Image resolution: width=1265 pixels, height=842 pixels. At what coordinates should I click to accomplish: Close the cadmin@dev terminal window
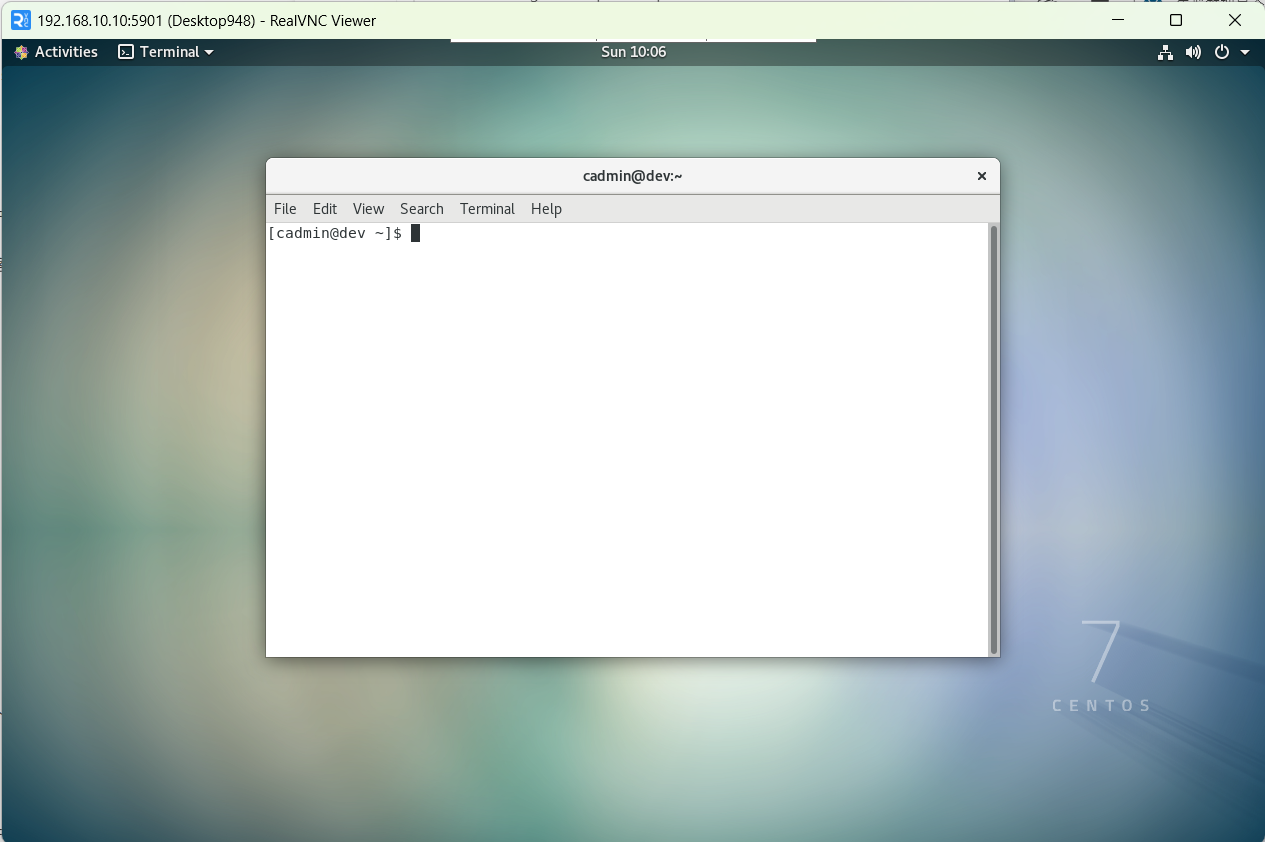point(982,176)
